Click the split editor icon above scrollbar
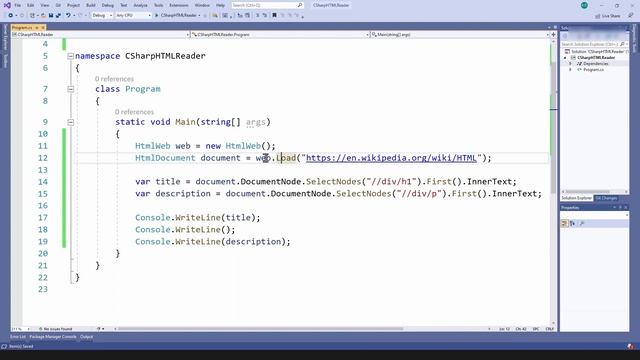 [553, 35]
